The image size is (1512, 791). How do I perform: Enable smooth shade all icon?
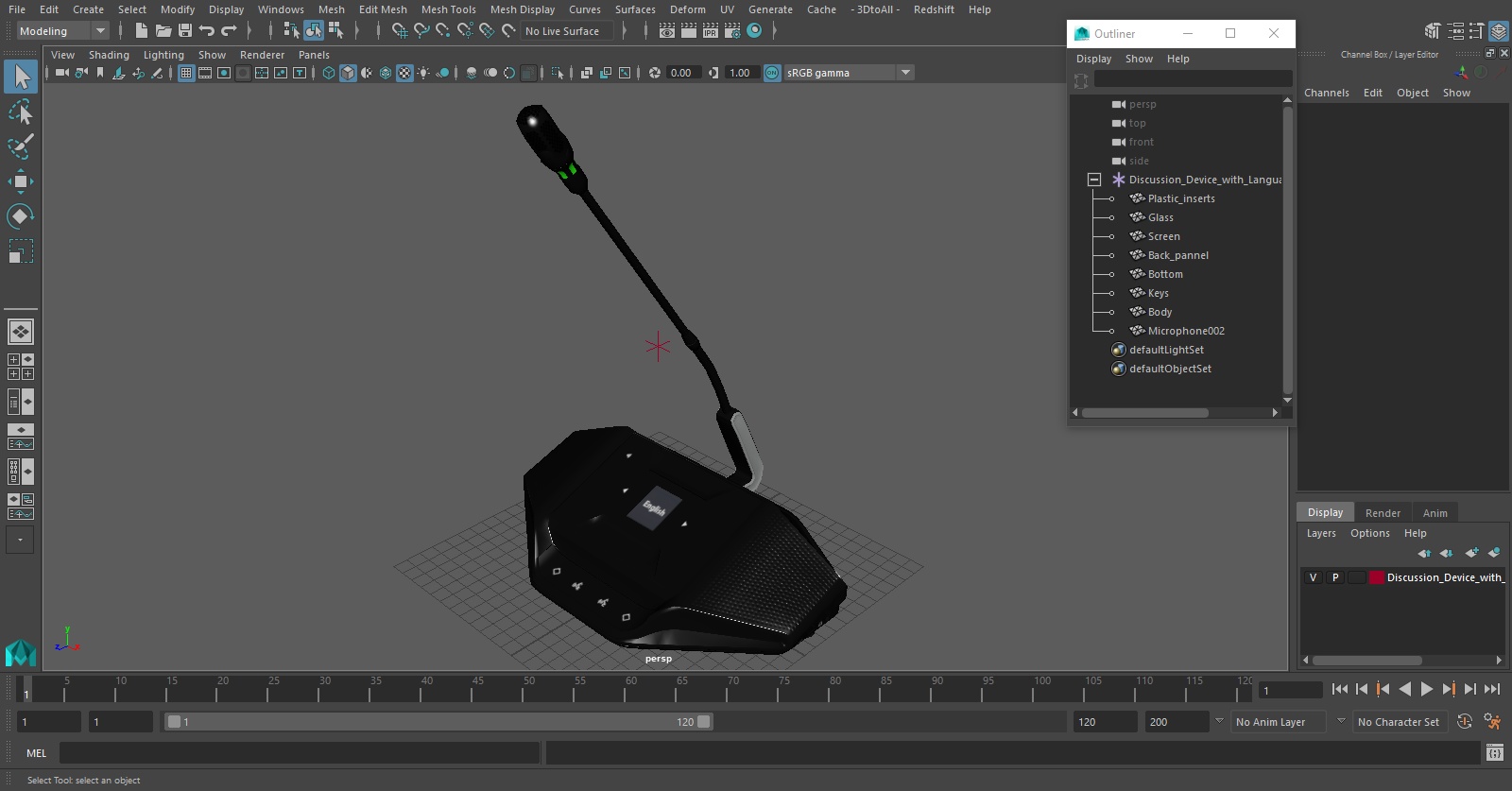348,73
